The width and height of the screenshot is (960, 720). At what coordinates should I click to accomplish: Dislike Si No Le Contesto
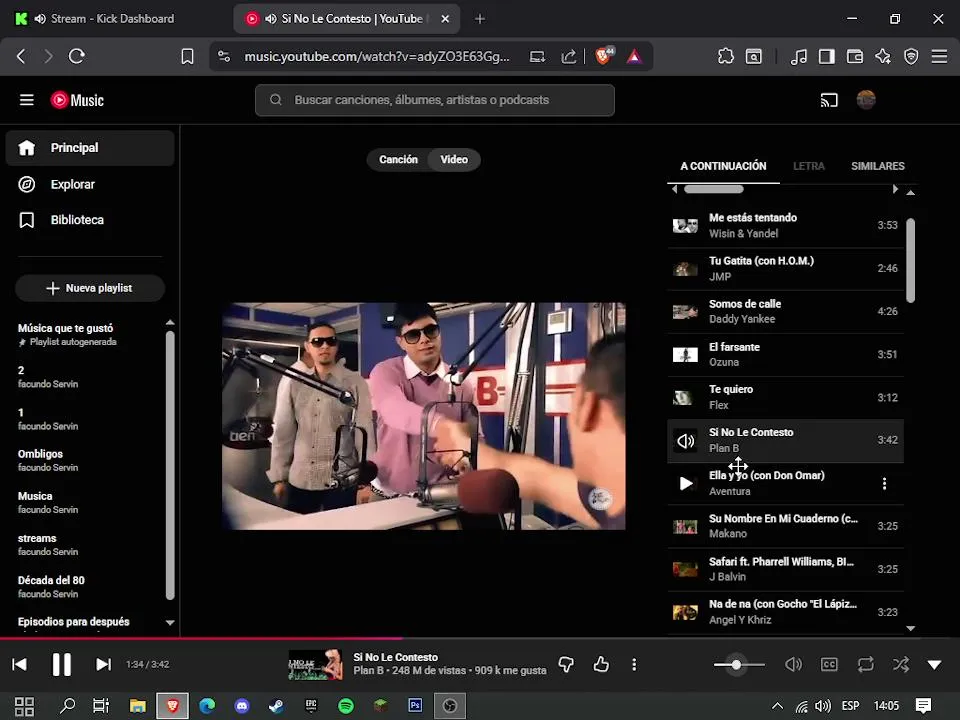coord(566,664)
